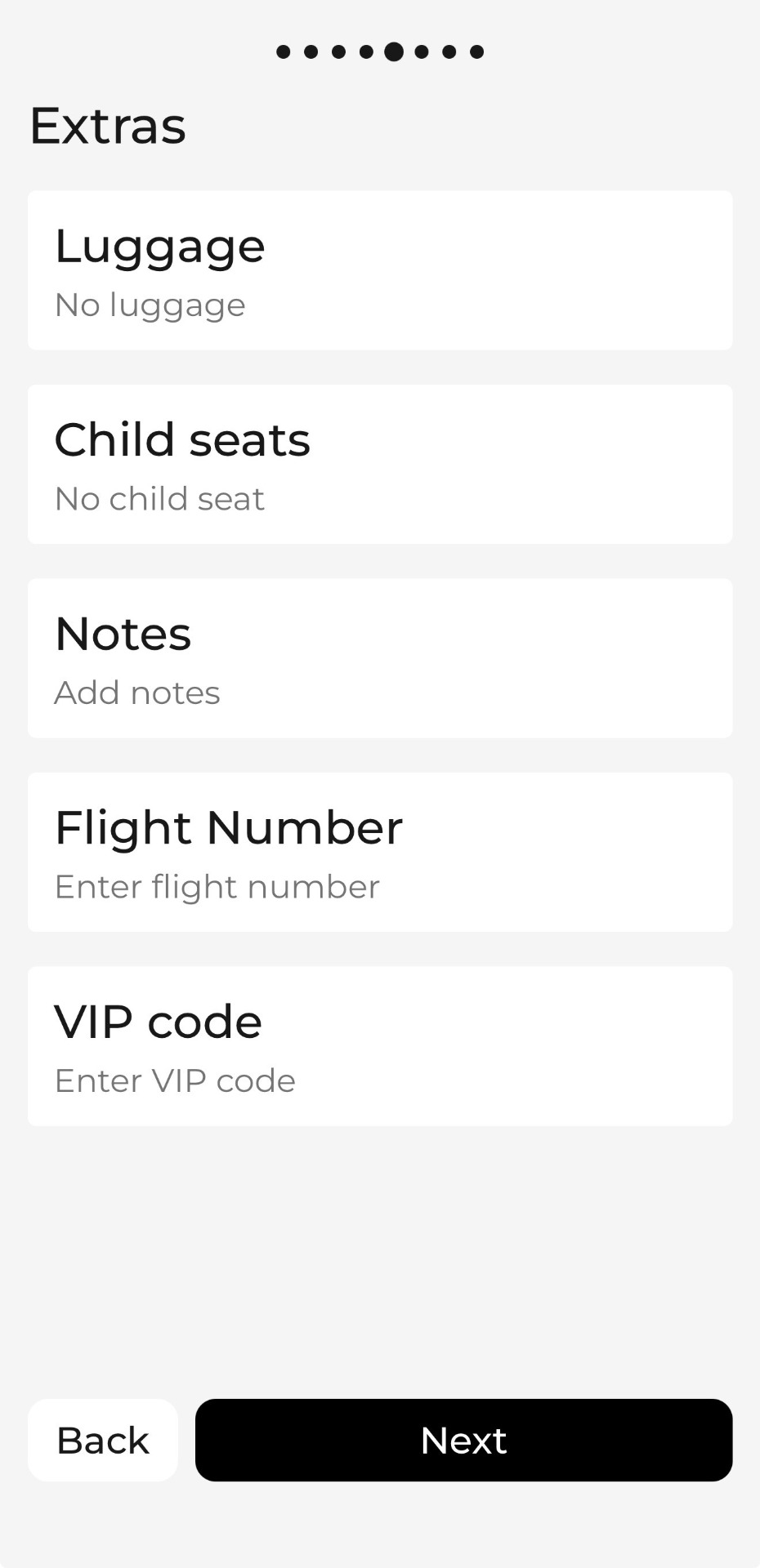Open the Notes card heading
The height and width of the screenshot is (1568, 760).
123,634
